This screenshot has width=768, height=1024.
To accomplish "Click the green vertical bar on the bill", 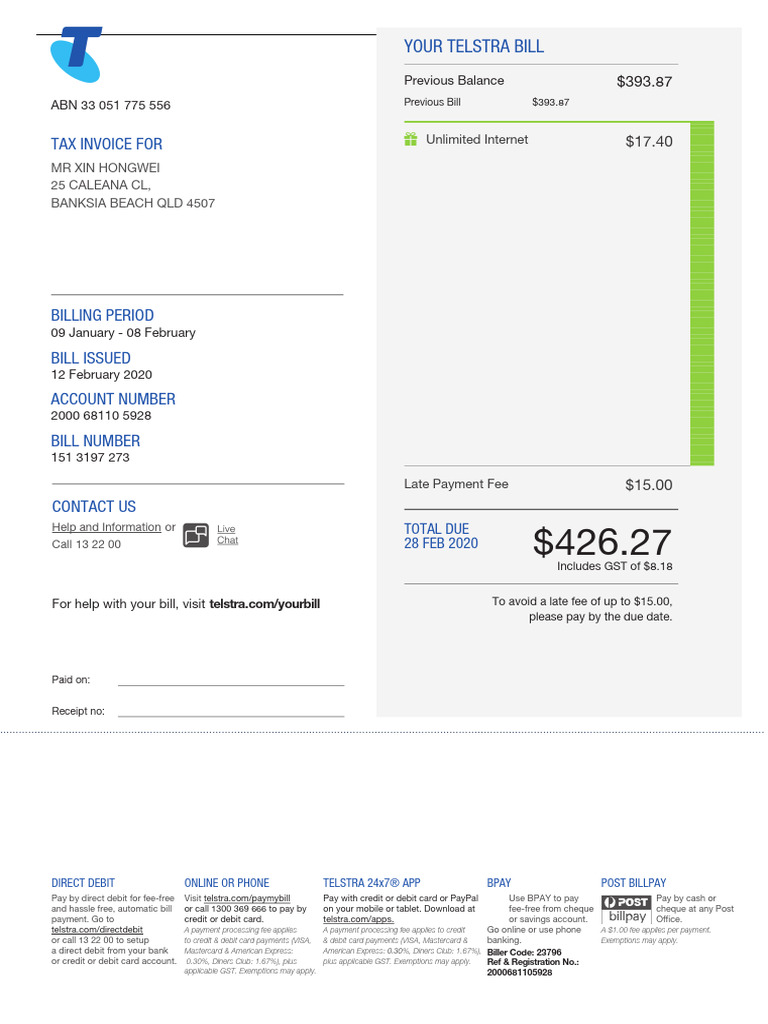I will point(703,293).
